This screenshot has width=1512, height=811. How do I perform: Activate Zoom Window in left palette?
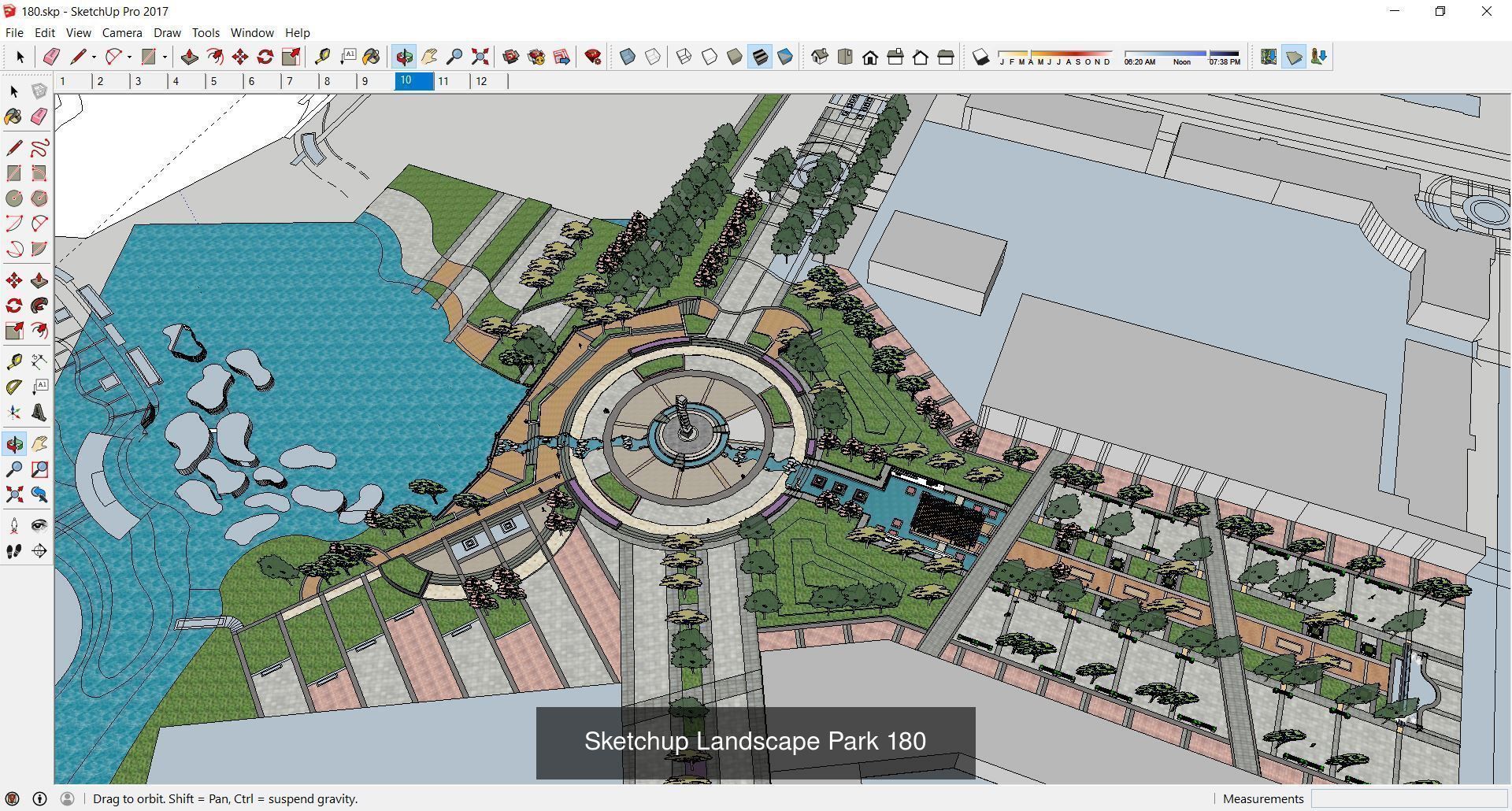tap(39, 469)
